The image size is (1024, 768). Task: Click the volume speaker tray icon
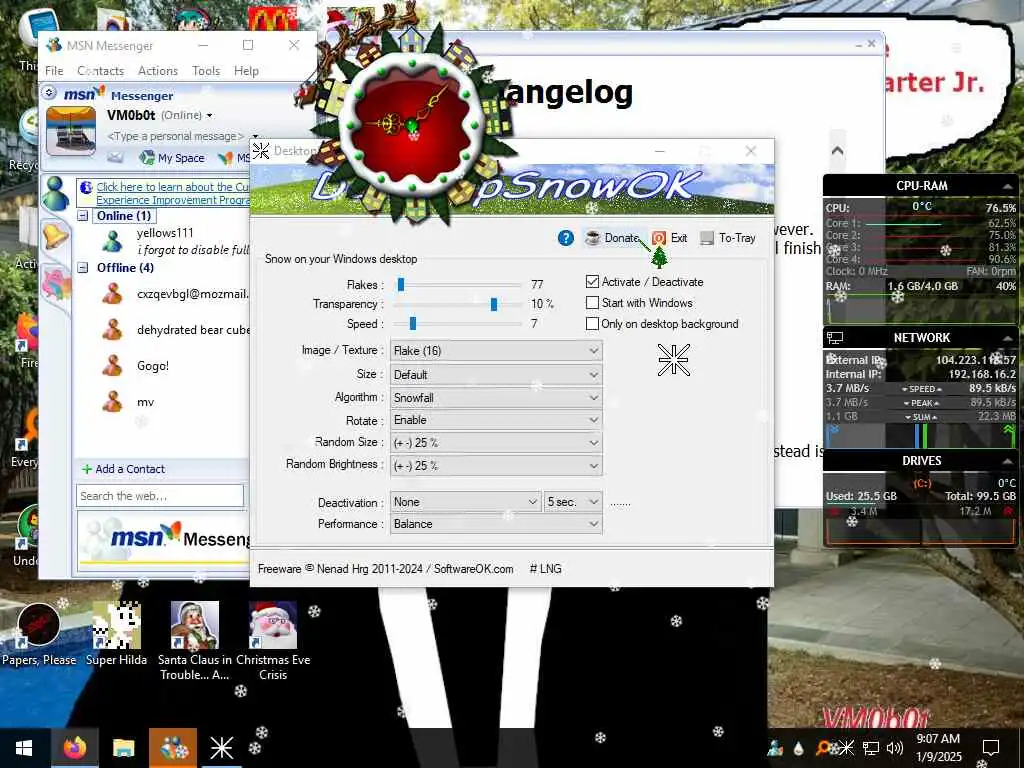895,748
